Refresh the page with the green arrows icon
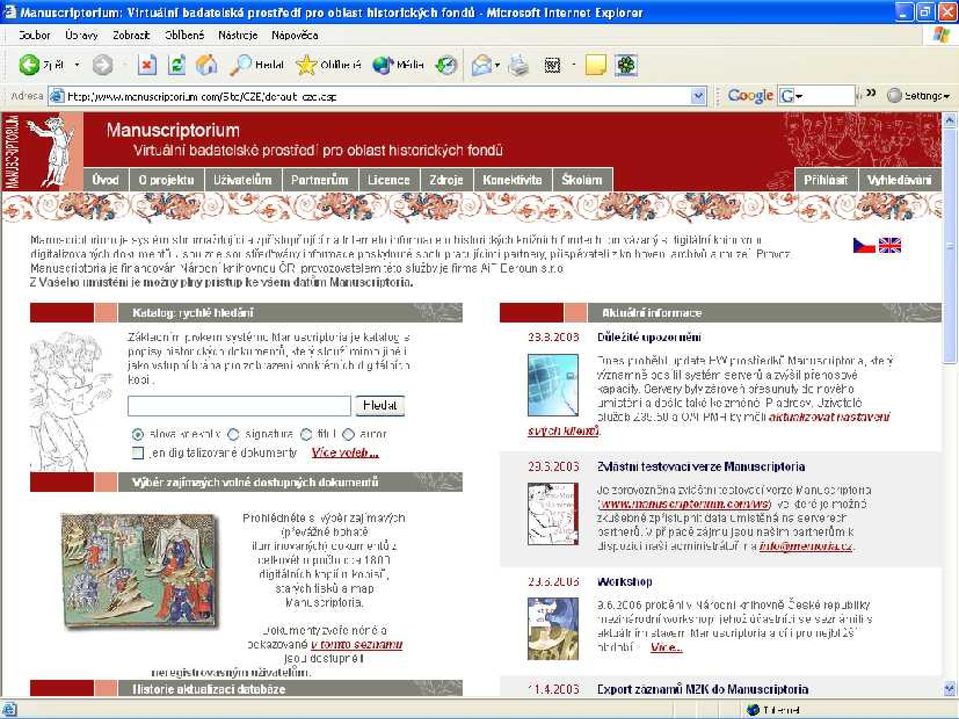 tap(177, 65)
